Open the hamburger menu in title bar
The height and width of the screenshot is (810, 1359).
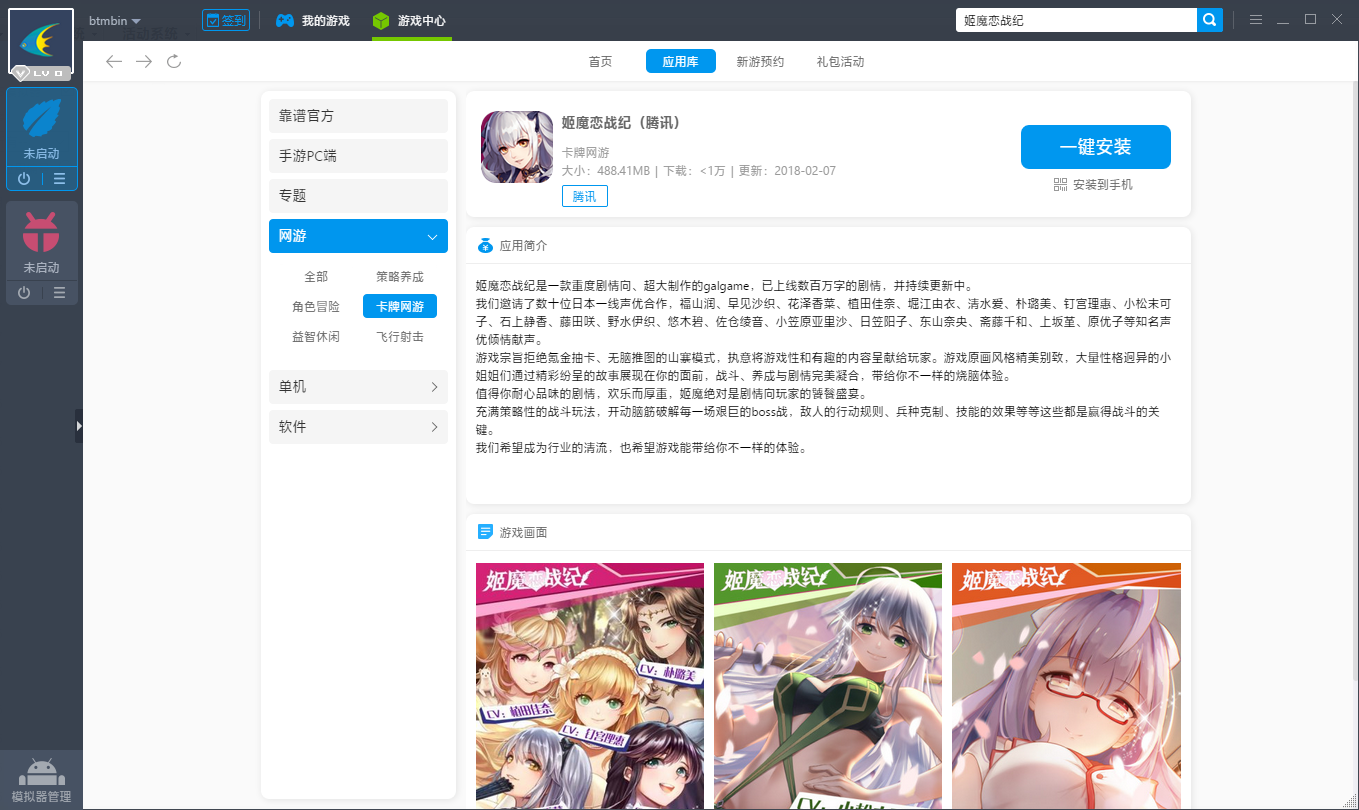(x=1256, y=20)
